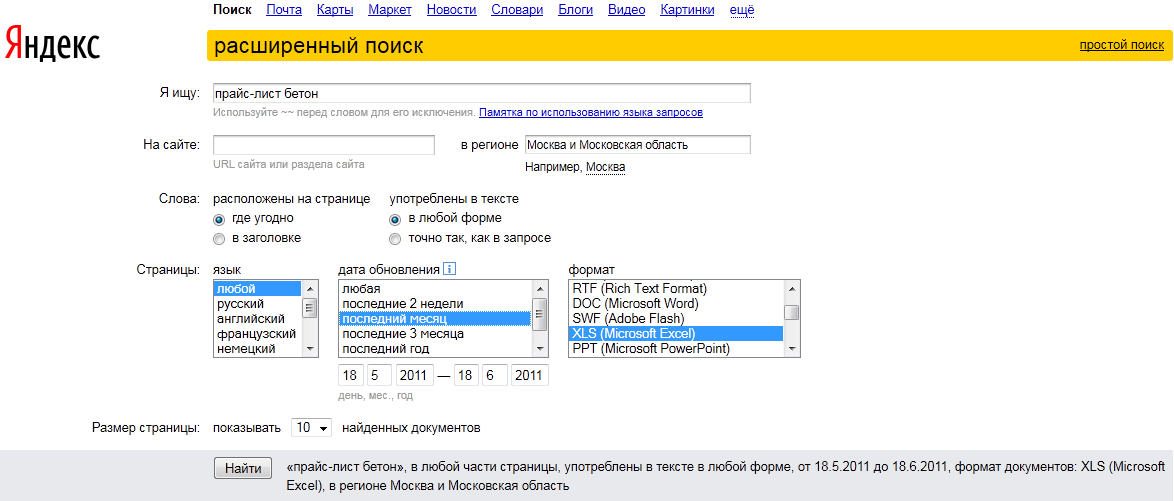Click down arrow of format list
Screen dimensions: 1174x501
tap(791, 349)
